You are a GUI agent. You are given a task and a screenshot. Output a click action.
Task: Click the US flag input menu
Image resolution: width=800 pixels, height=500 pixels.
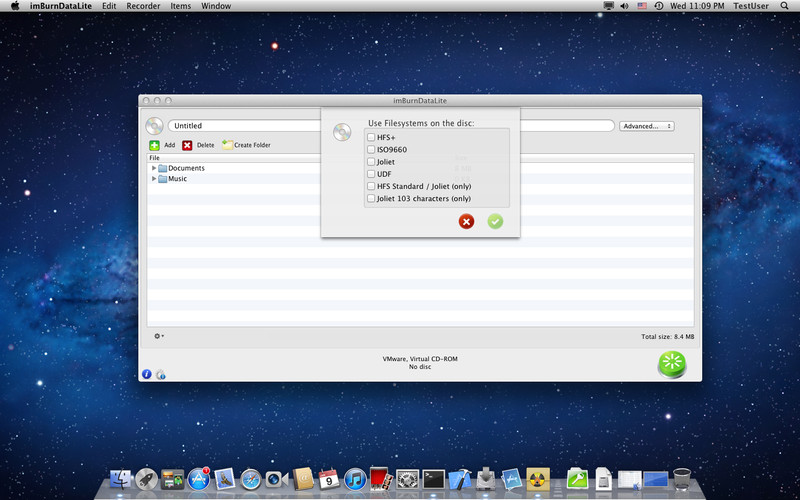point(642,6)
